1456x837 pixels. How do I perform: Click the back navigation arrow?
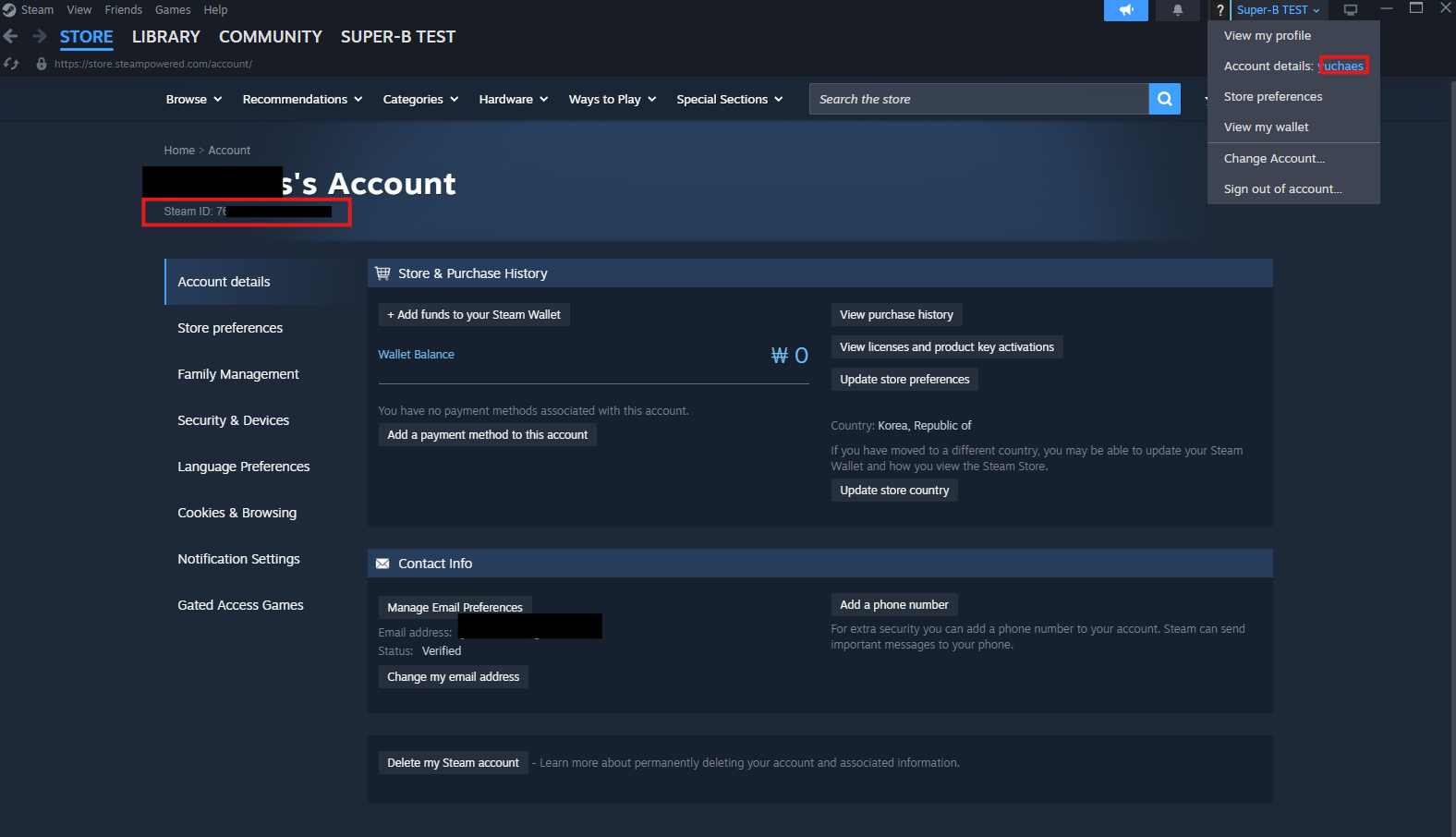(x=11, y=37)
